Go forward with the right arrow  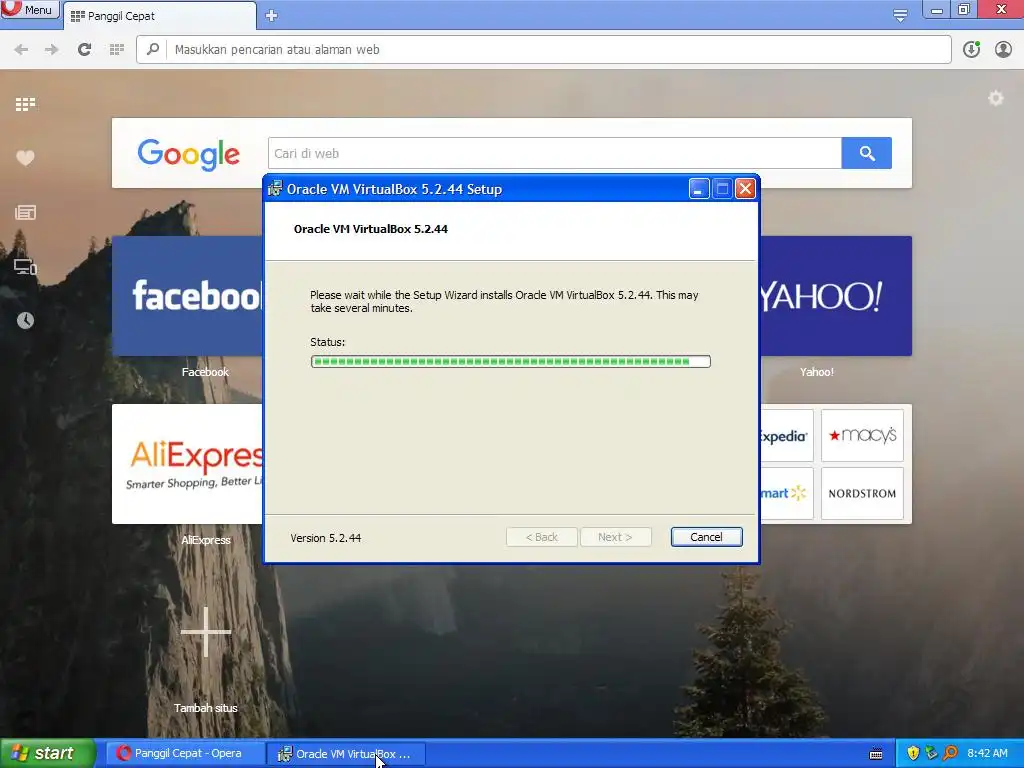52,50
